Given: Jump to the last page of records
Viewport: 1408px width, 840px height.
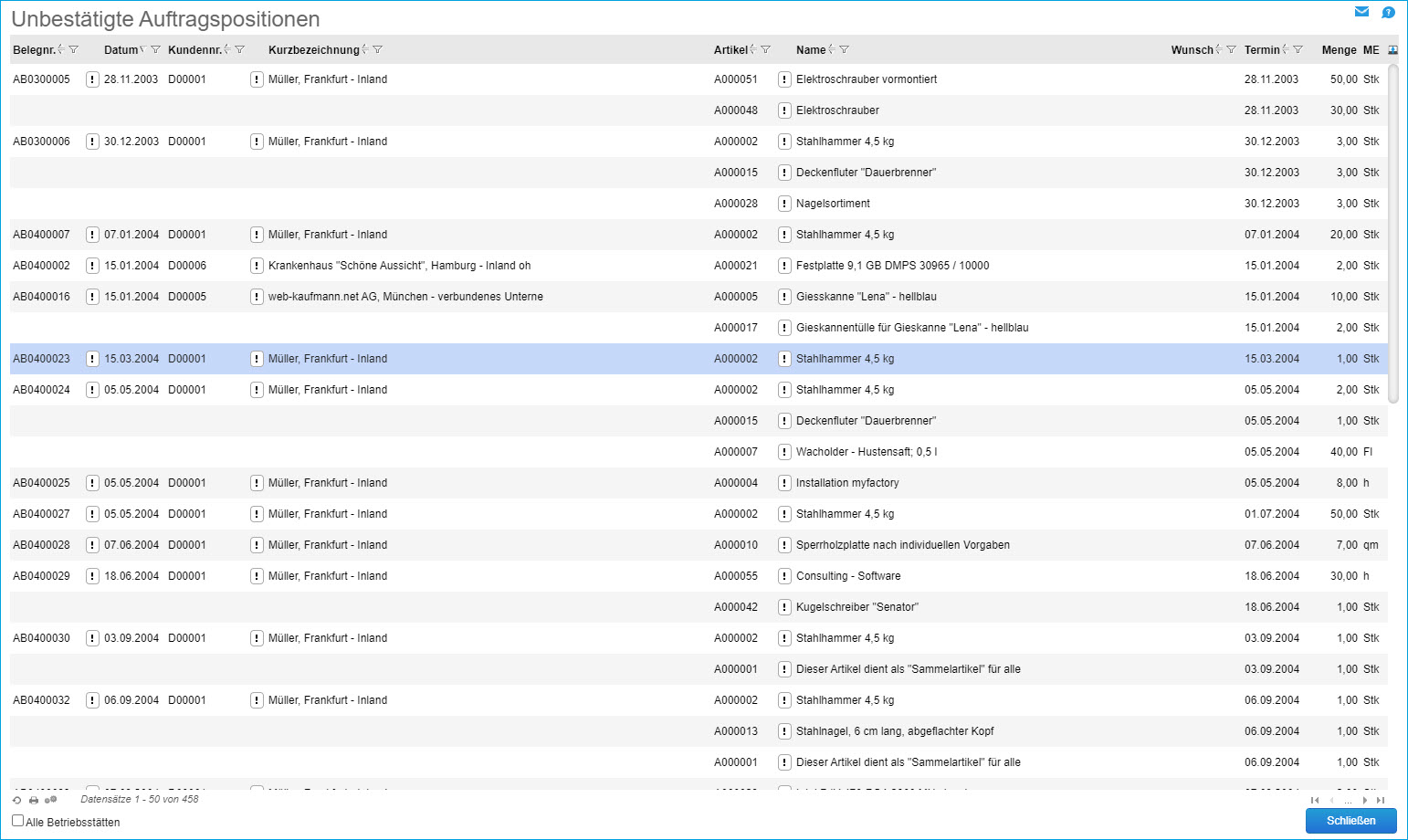Looking at the screenshot, I should point(1381,800).
